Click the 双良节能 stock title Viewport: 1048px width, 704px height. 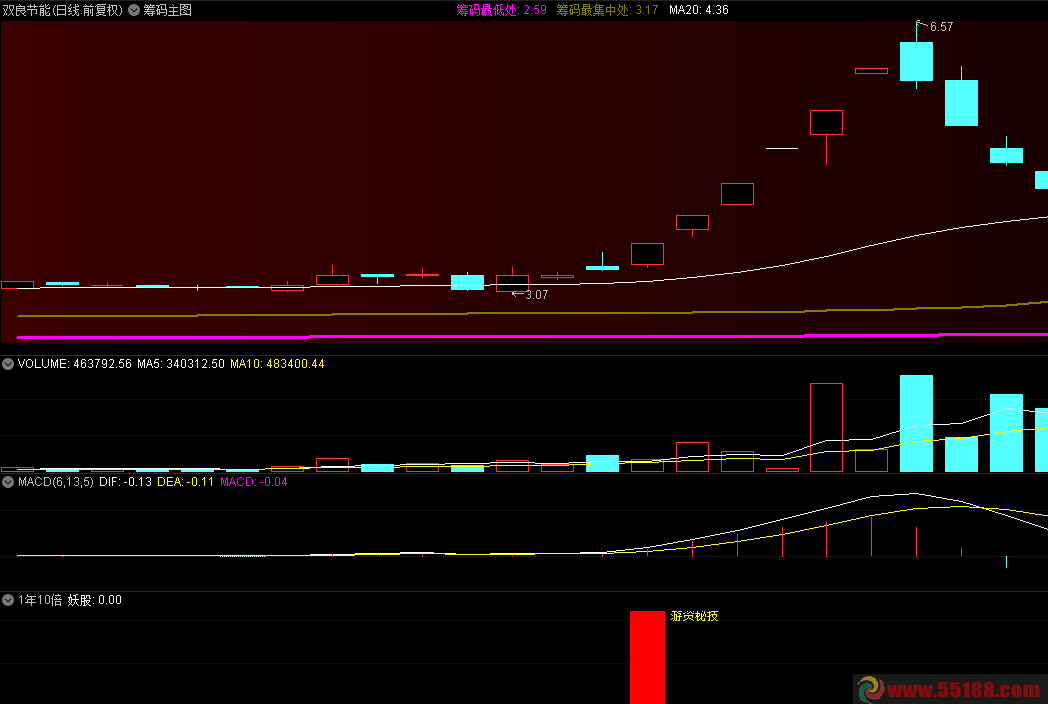(62, 10)
